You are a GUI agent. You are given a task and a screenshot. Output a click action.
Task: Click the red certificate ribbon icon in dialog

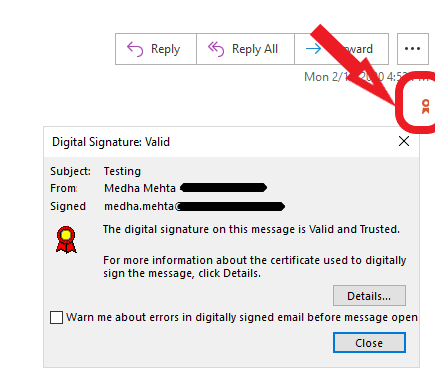click(x=66, y=240)
